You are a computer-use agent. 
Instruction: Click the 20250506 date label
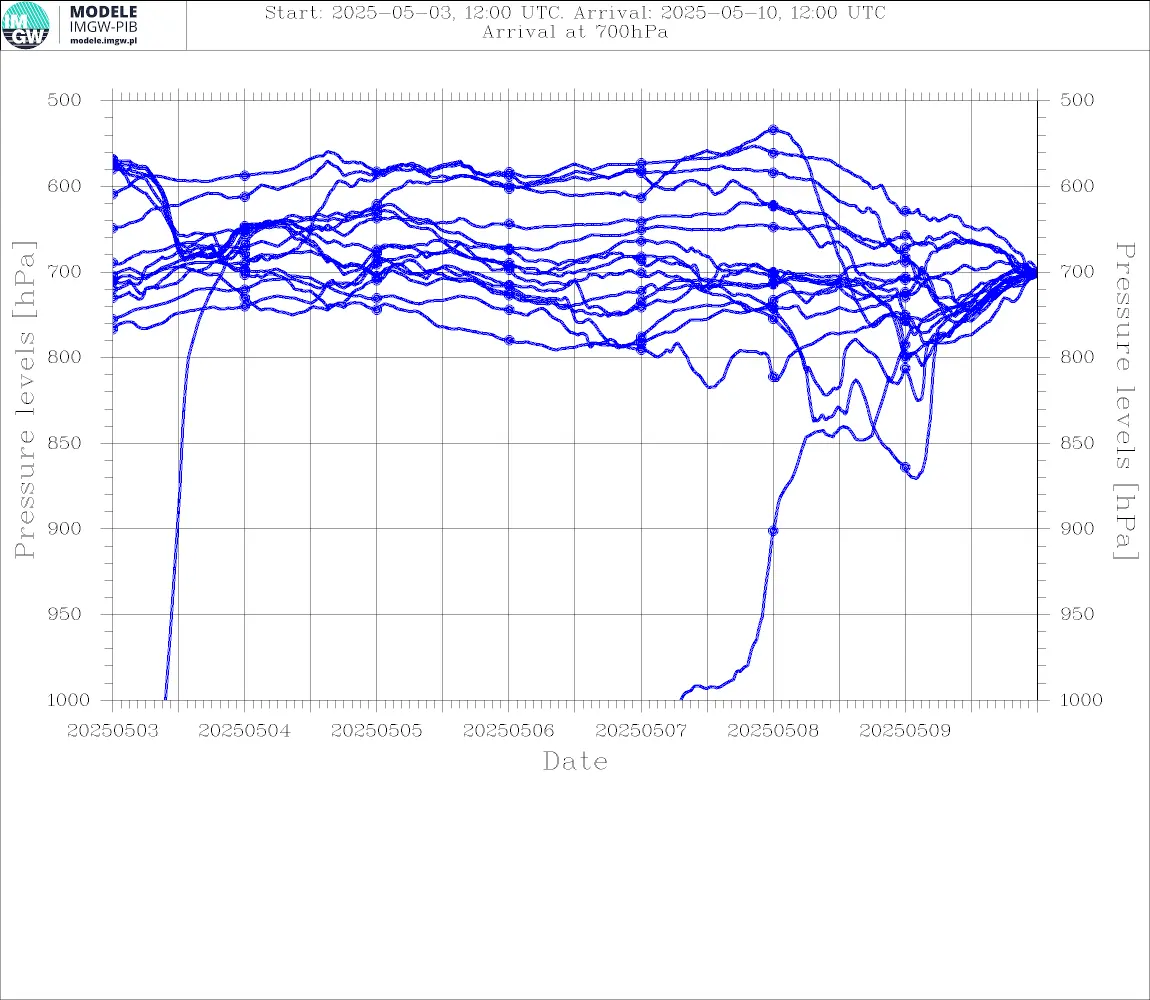click(508, 731)
